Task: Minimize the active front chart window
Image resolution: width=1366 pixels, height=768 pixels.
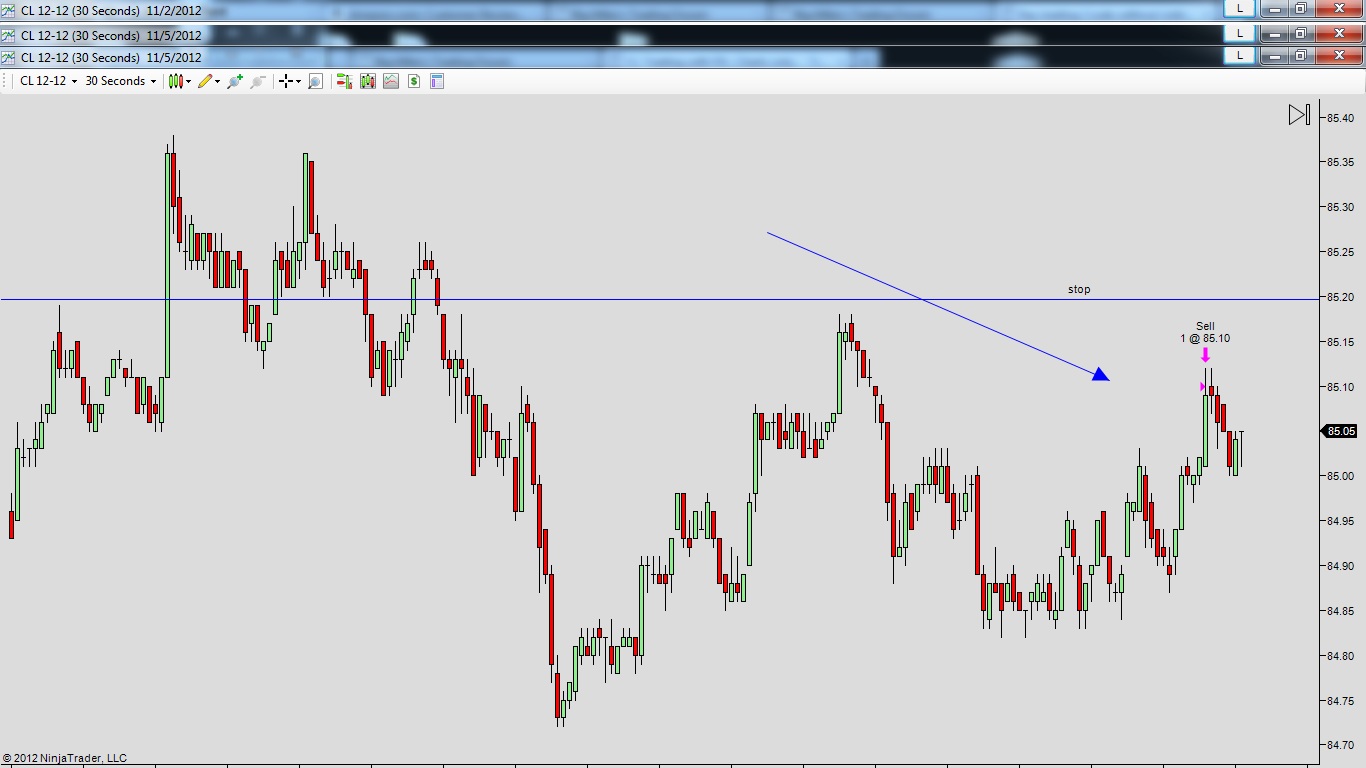Action: point(1273,56)
